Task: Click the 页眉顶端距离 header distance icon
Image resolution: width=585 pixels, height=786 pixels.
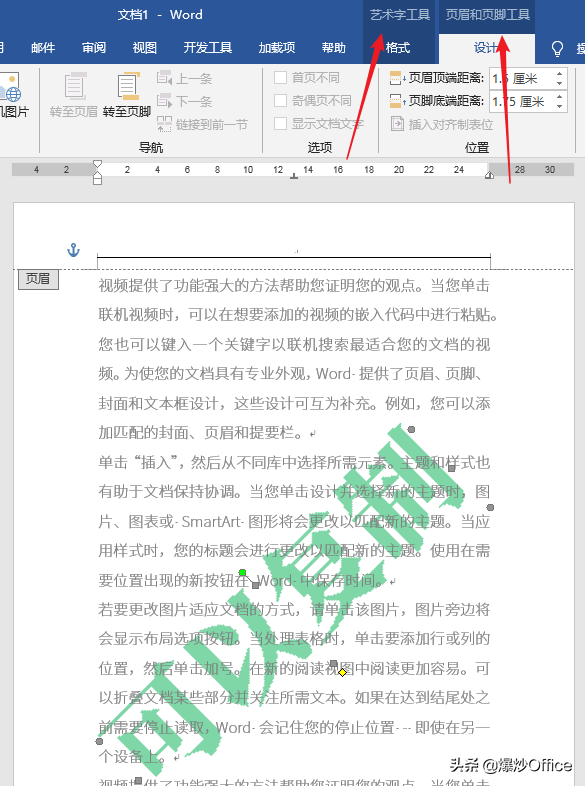Action: (397, 78)
